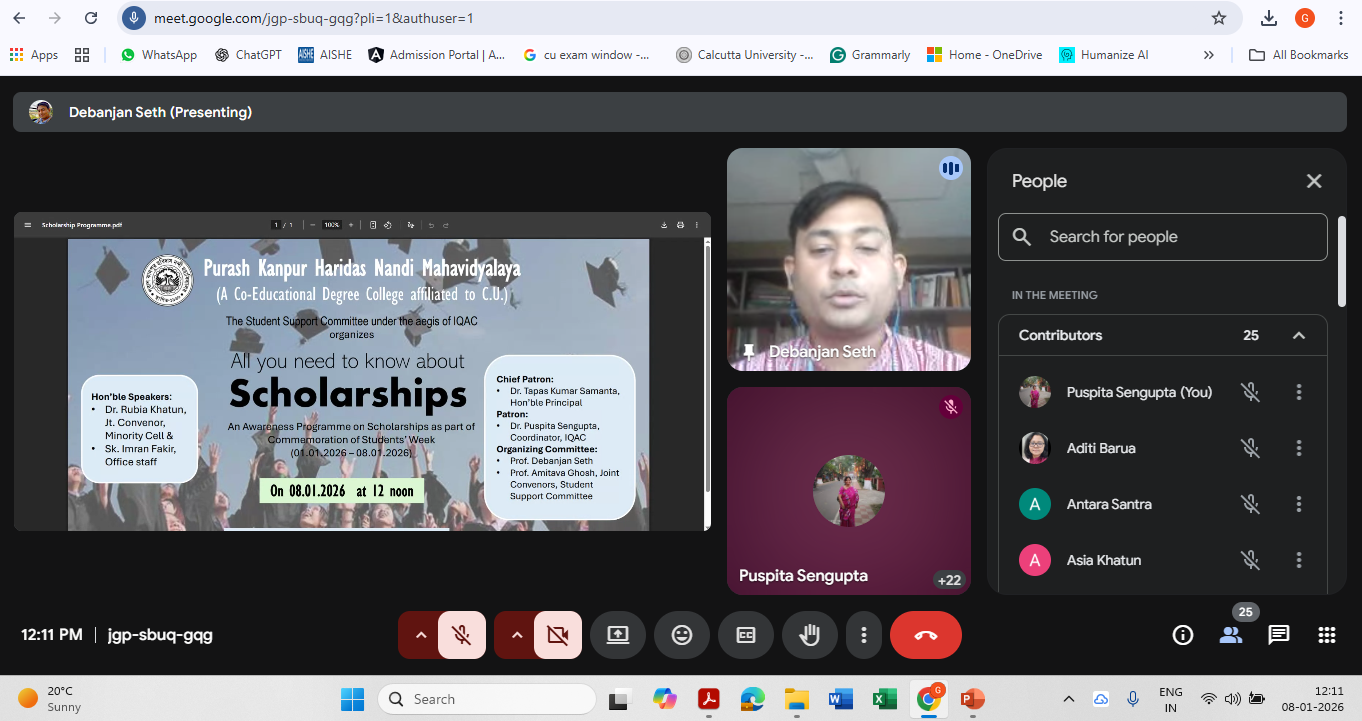Mute Asia Khatun in the meeting
The height and width of the screenshot is (721, 1362).
(x=1250, y=560)
